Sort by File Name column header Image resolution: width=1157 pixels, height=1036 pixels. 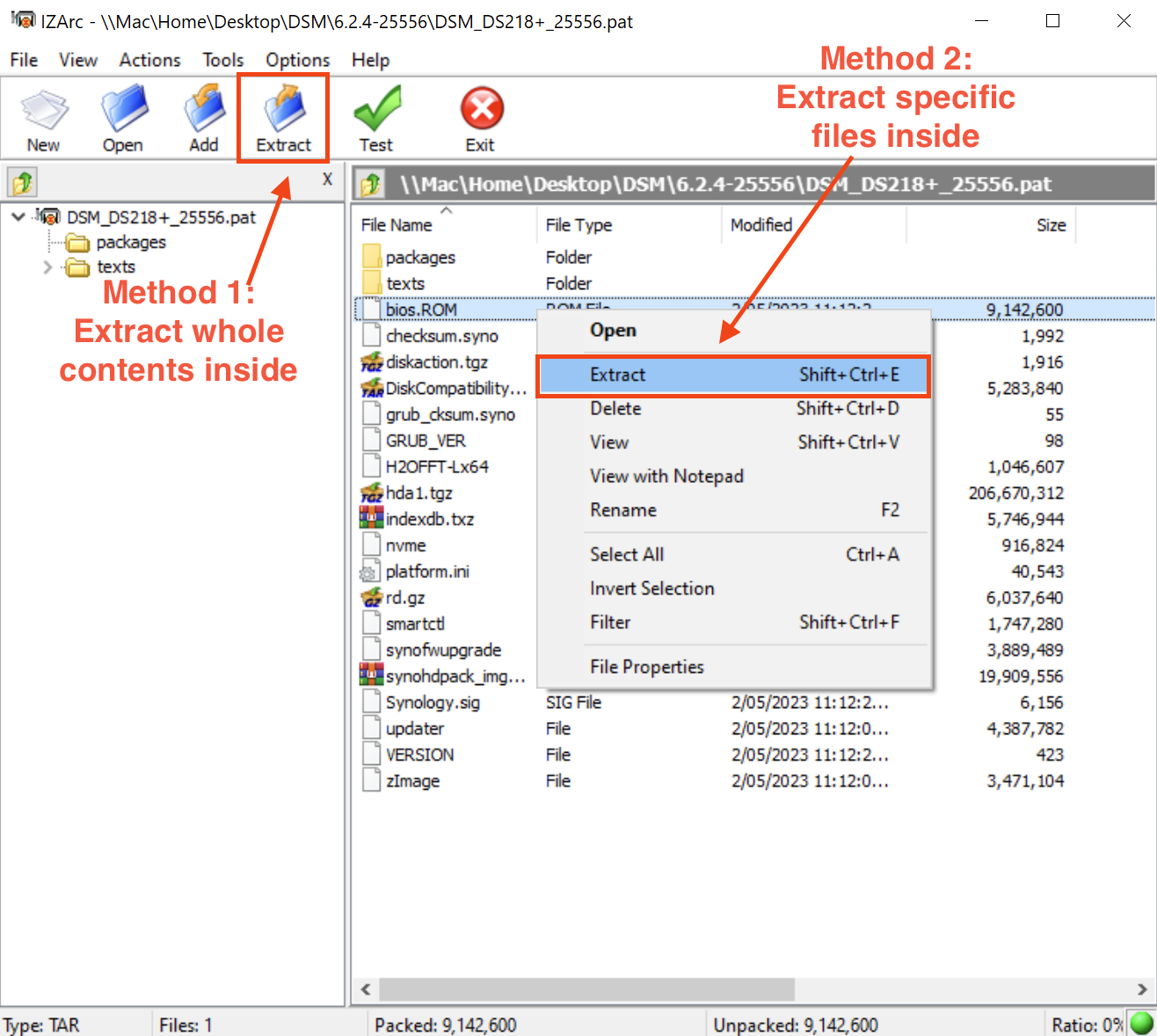[x=445, y=225]
